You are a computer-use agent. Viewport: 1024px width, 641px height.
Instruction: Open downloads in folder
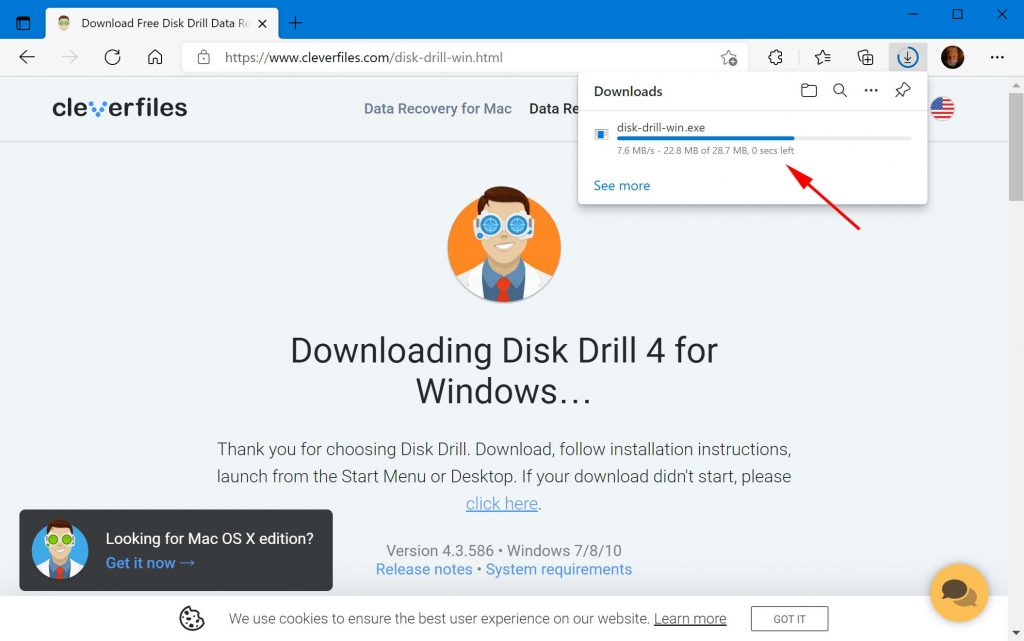(x=809, y=90)
